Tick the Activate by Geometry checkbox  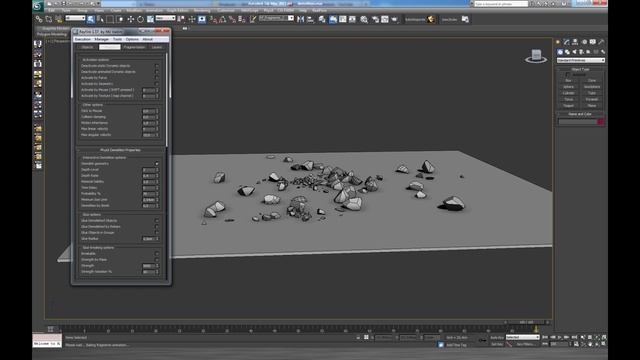point(157,84)
